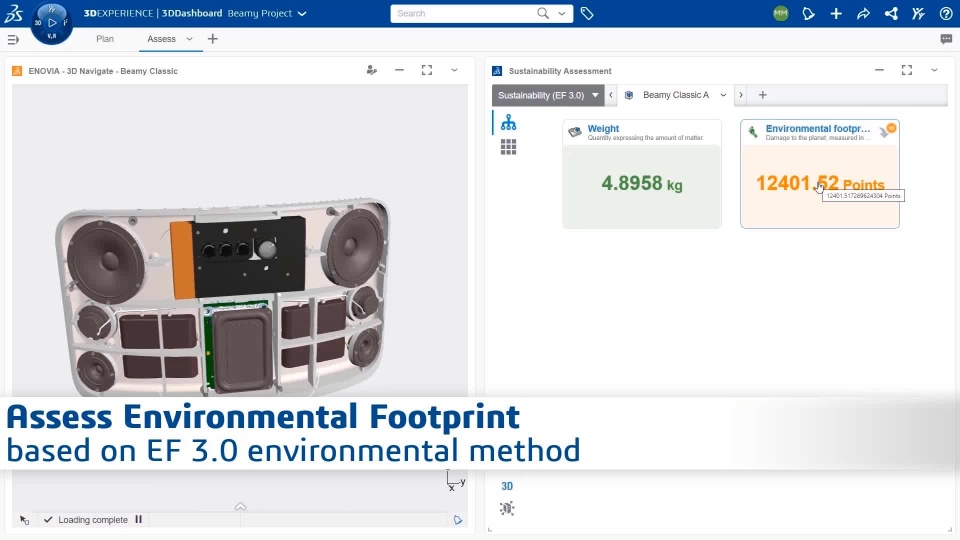Maximize the Sustainability Assessment widget

click(907, 70)
